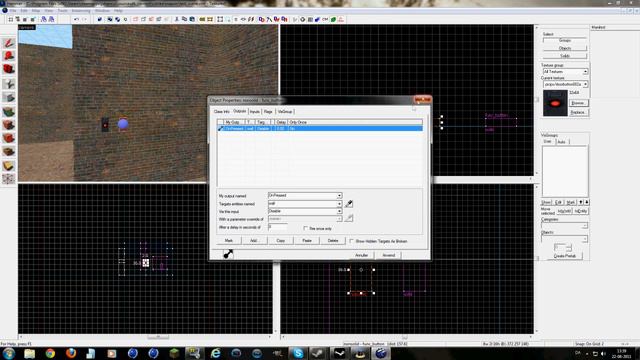640x360 pixels.
Task: Click entity jump icon at dialog bottom
Action: point(228,254)
